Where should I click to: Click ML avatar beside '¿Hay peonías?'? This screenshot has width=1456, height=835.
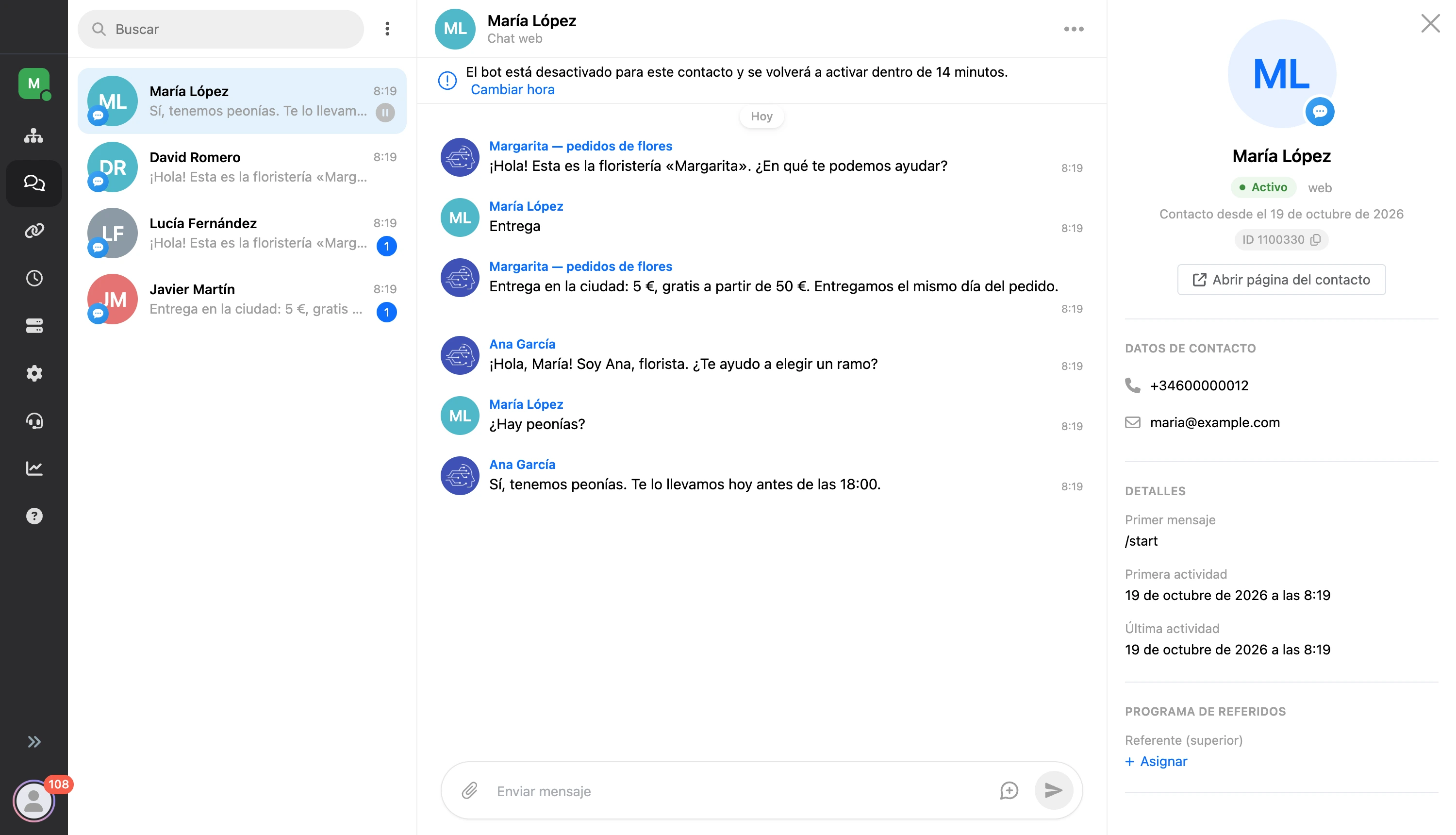[x=460, y=415]
